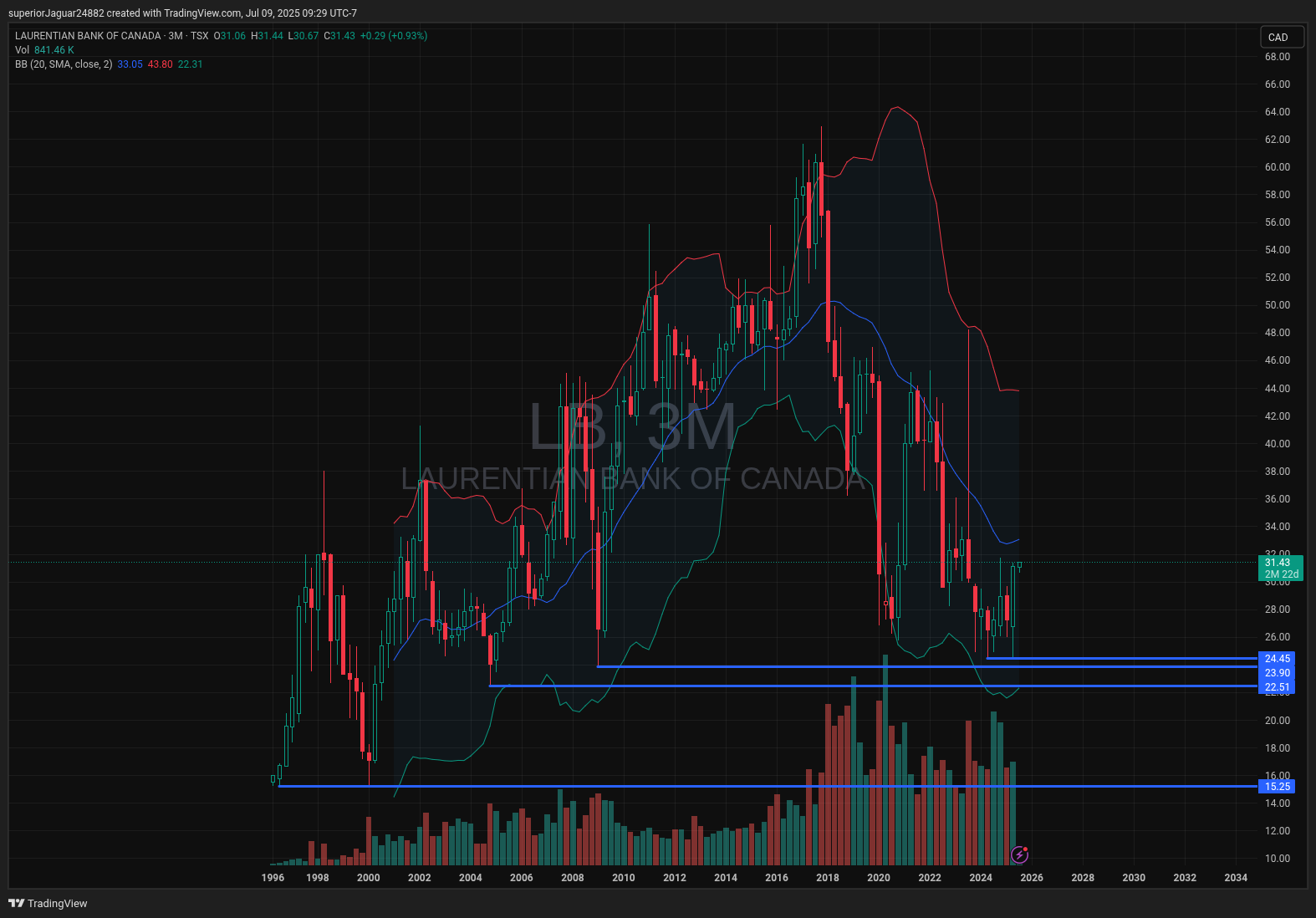Click the 10.00 price scale label
Screen dimensions: 1316x918
pos(1278,859)
